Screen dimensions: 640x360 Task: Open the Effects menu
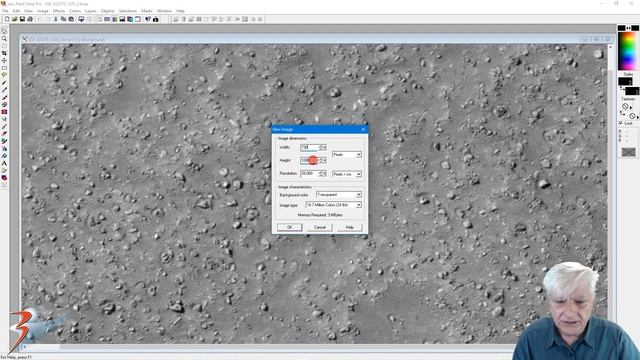(x=59, y=11)
